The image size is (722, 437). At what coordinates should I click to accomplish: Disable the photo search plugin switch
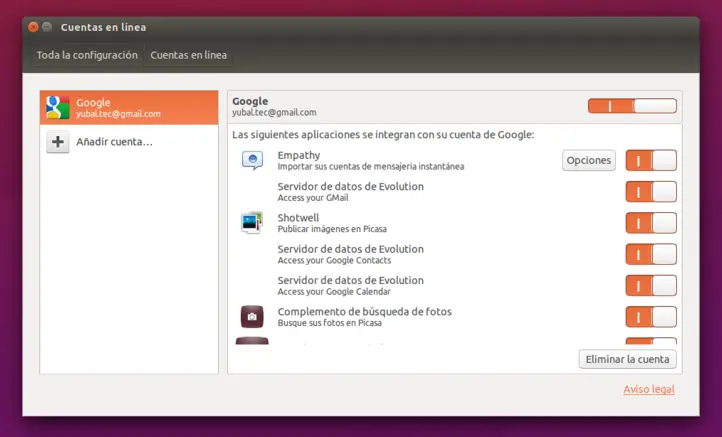[x=651, y=317]
